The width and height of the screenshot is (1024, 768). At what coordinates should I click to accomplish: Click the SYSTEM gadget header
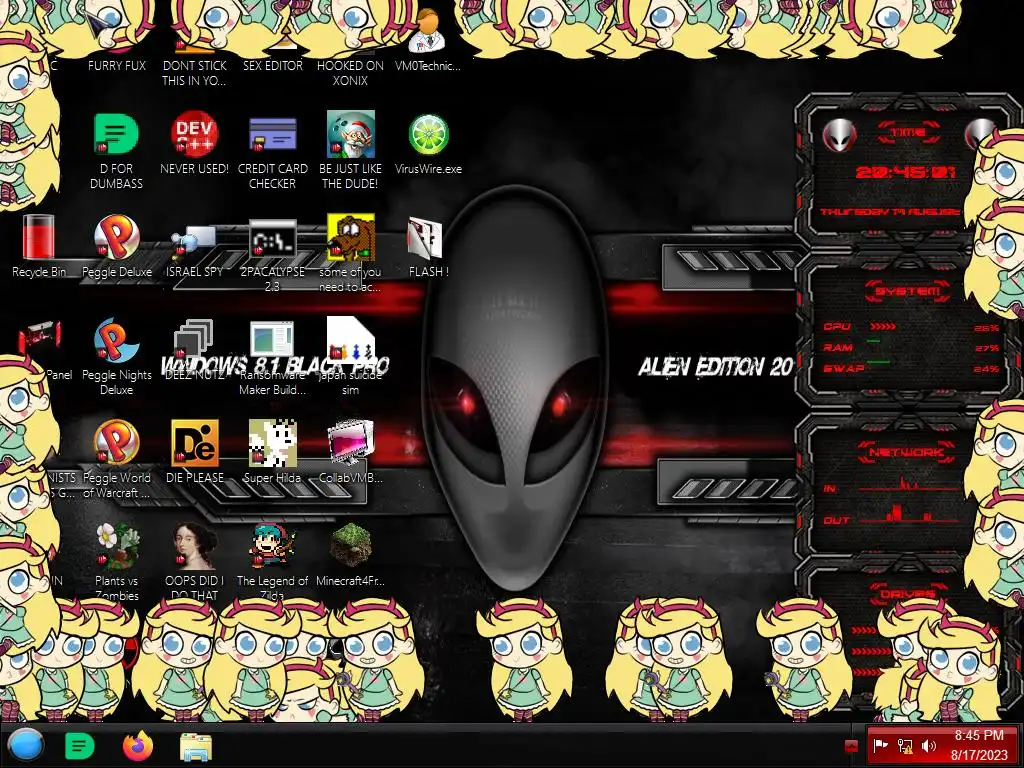[x=906, y=291]
